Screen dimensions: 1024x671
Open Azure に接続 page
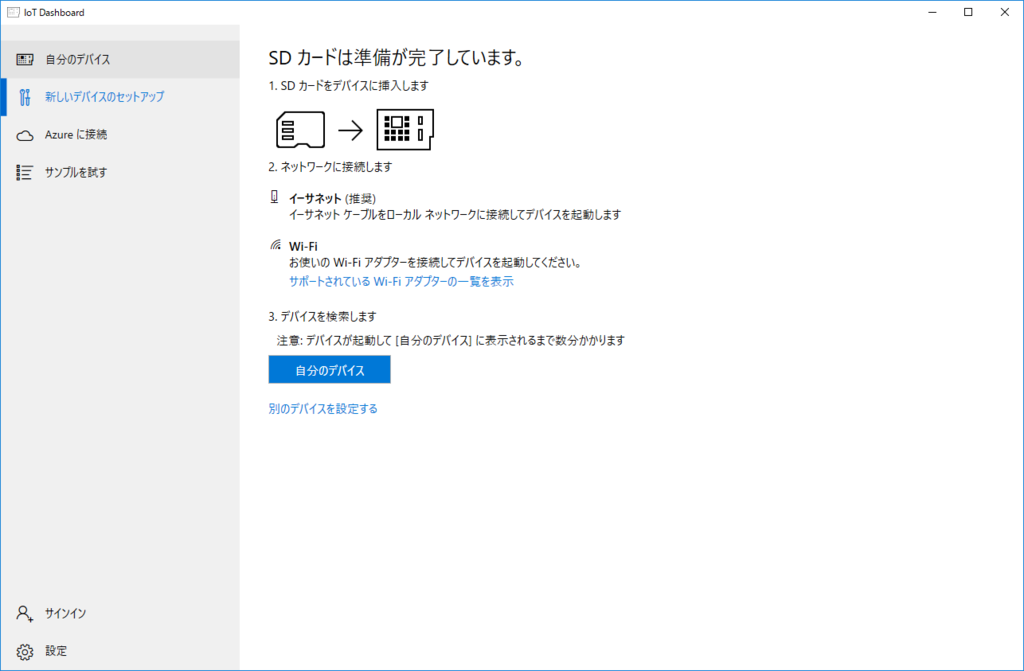coord(120,135)
